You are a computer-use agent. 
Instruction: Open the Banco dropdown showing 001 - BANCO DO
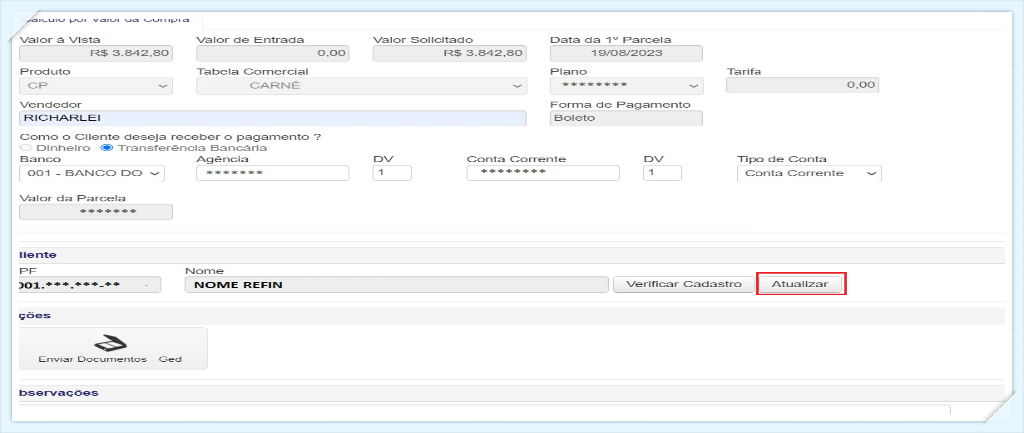tap(92, 173)
